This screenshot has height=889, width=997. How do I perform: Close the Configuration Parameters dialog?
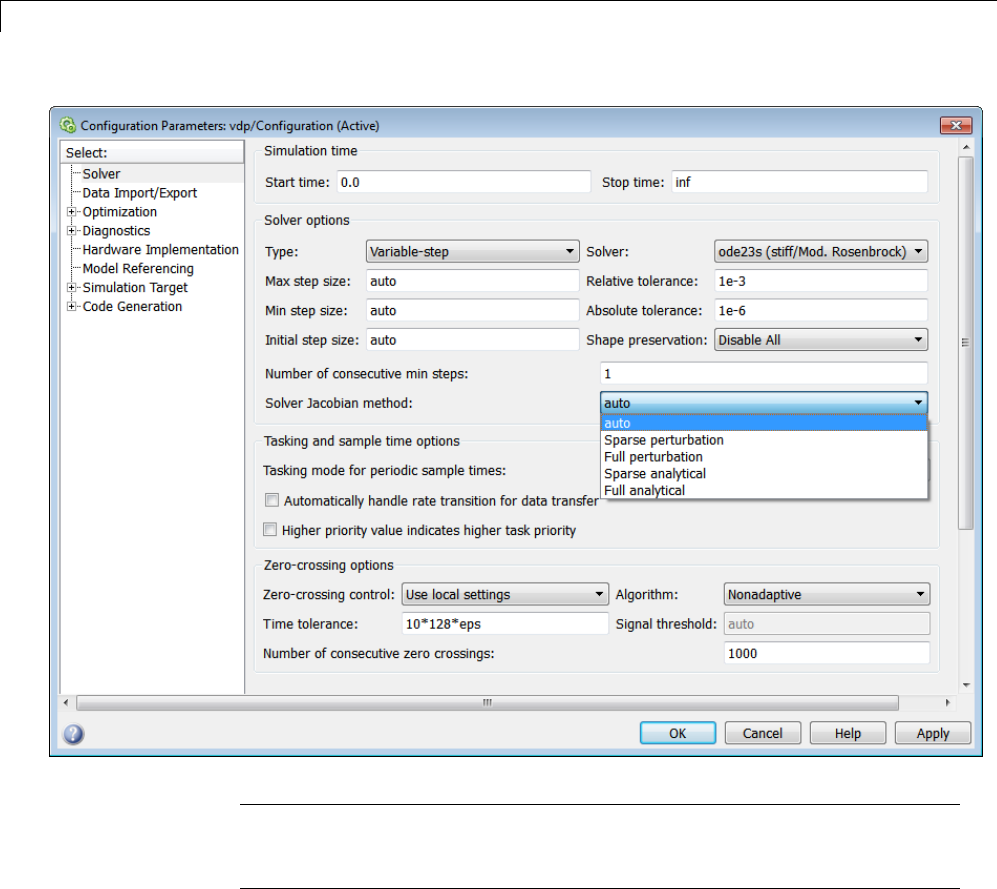click(x=956, y=125)
